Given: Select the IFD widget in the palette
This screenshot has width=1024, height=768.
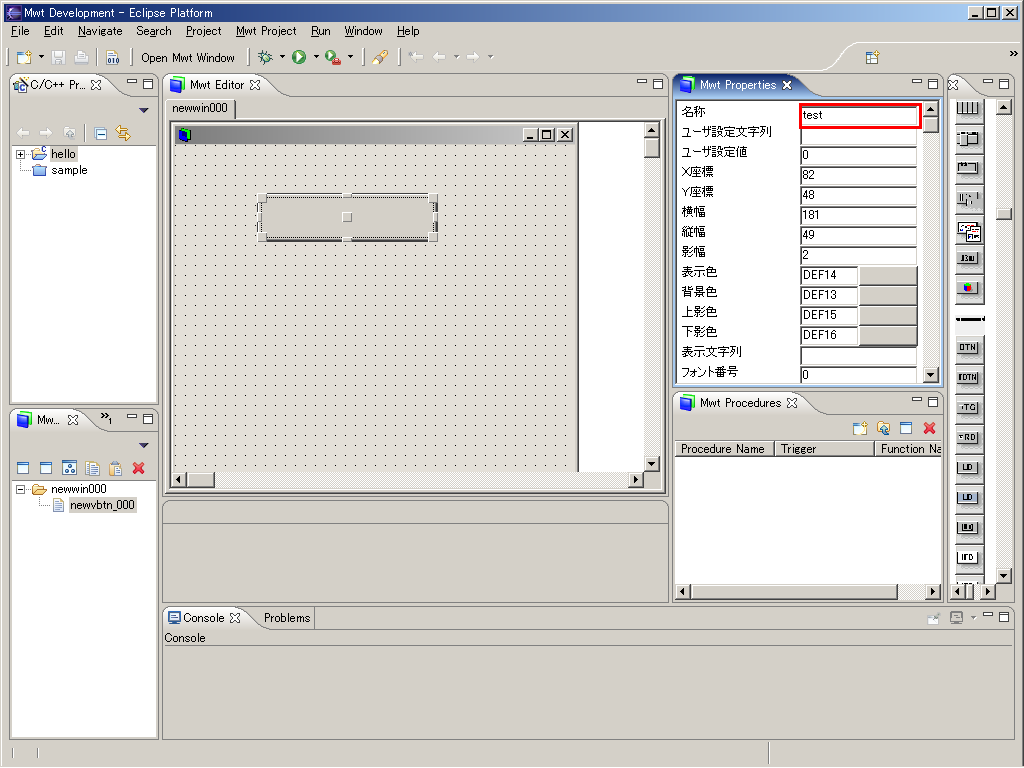Looking at the screenshot, I should (967, 557).
